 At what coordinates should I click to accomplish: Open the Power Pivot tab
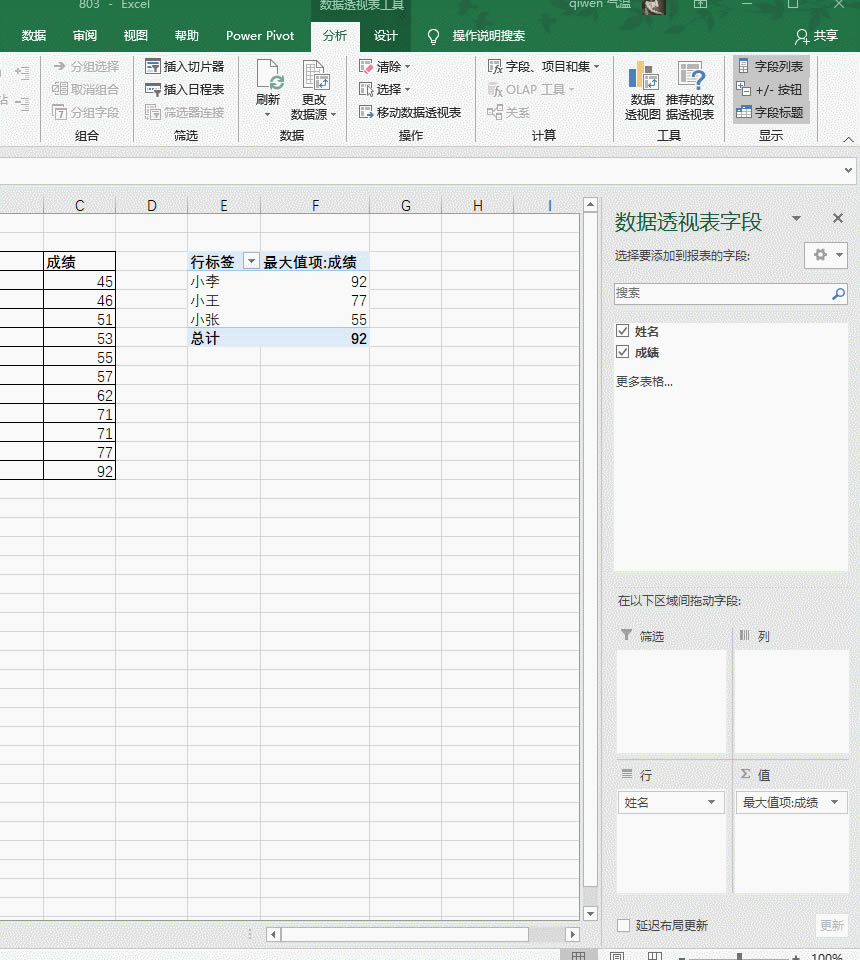(260, 36)
